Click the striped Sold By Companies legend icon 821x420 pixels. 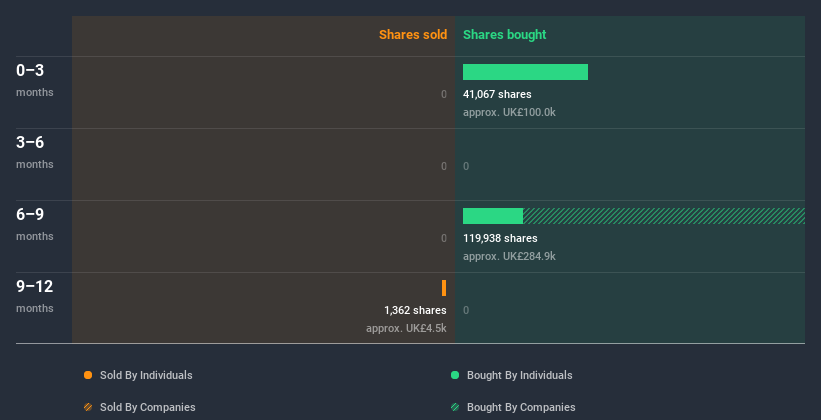tap(88, 407)
